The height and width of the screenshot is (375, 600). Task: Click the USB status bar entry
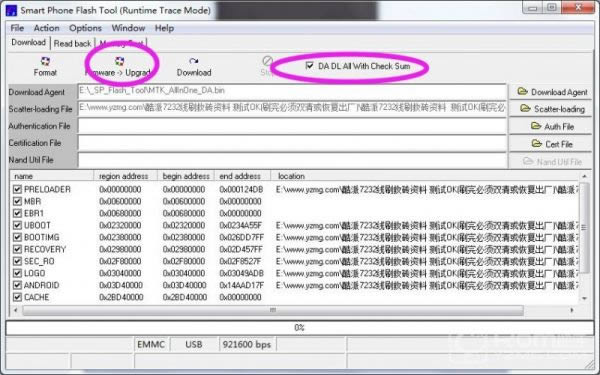pyautogui.click(x=194, y=345)
